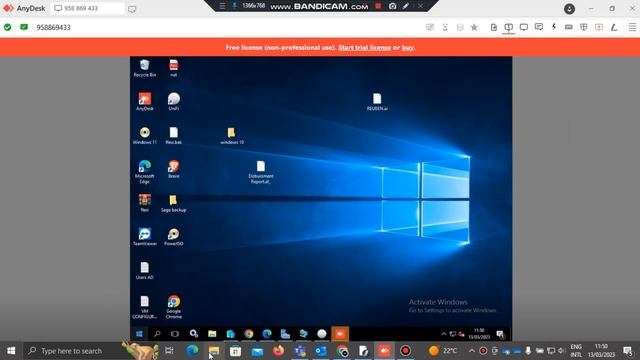Select the VM CONFIGUR file on the remote desktop
Image resolution: width=640 pixels, height=360 pixels.
(144, 307)
